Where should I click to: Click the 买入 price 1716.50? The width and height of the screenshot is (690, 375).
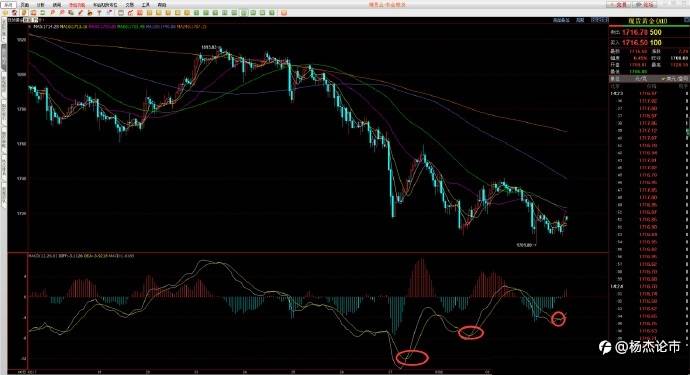pos(635,42)
